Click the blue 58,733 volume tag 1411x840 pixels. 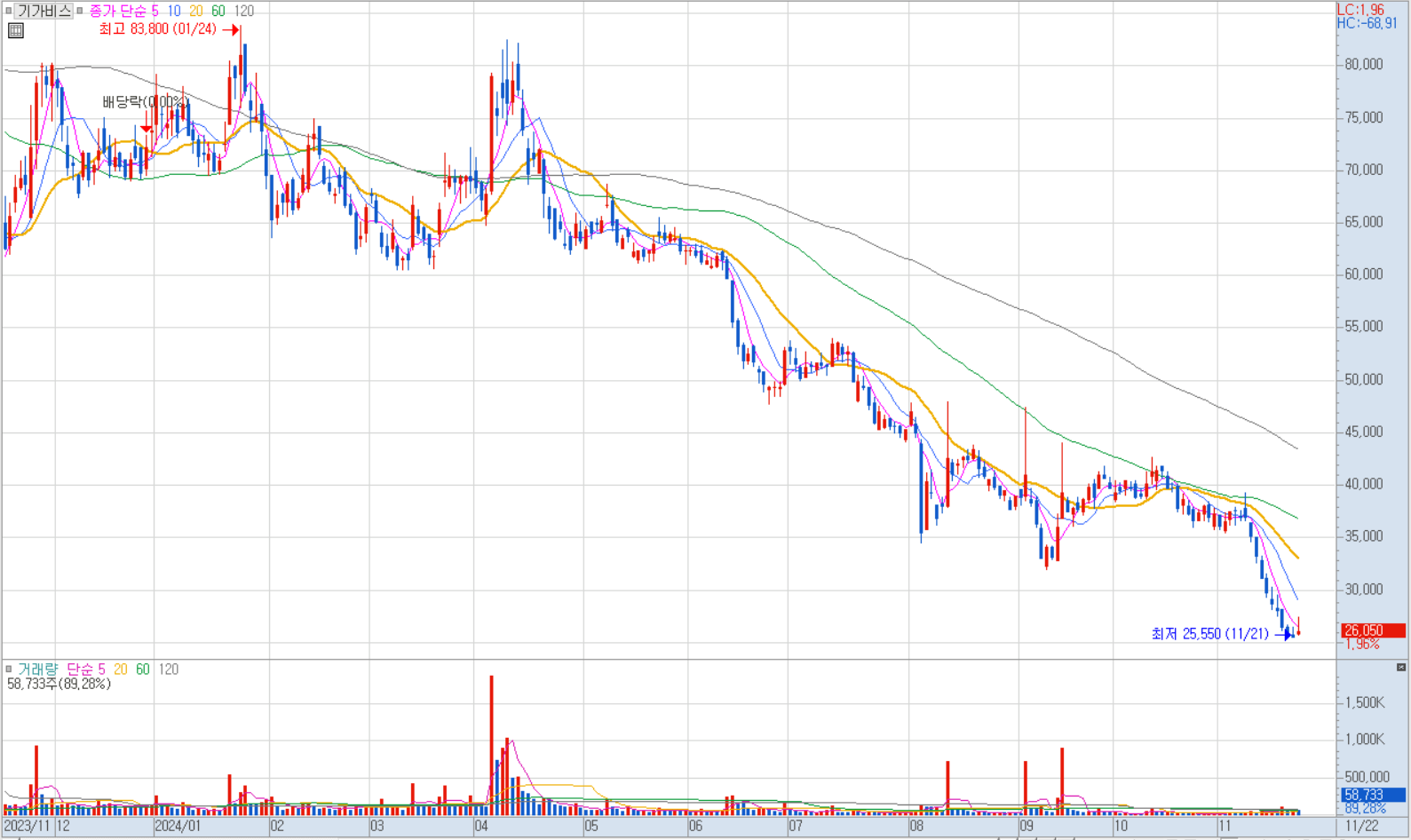tap(1372, 796)
